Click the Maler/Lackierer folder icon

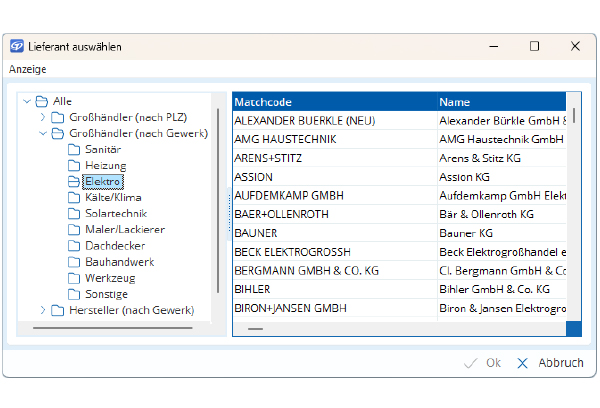coord(74,230)
